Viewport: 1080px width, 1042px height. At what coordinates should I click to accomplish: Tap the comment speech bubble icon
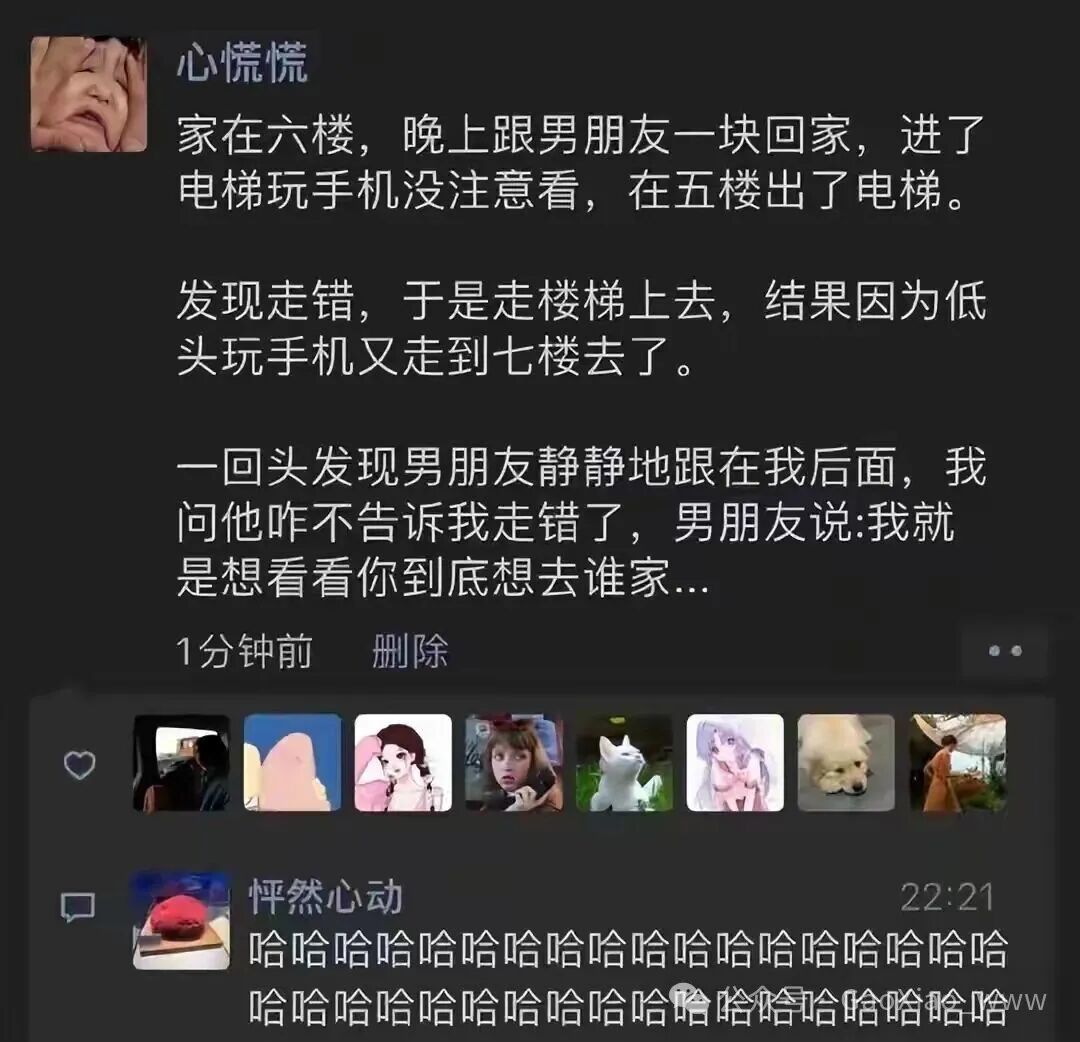pos(78,907)
